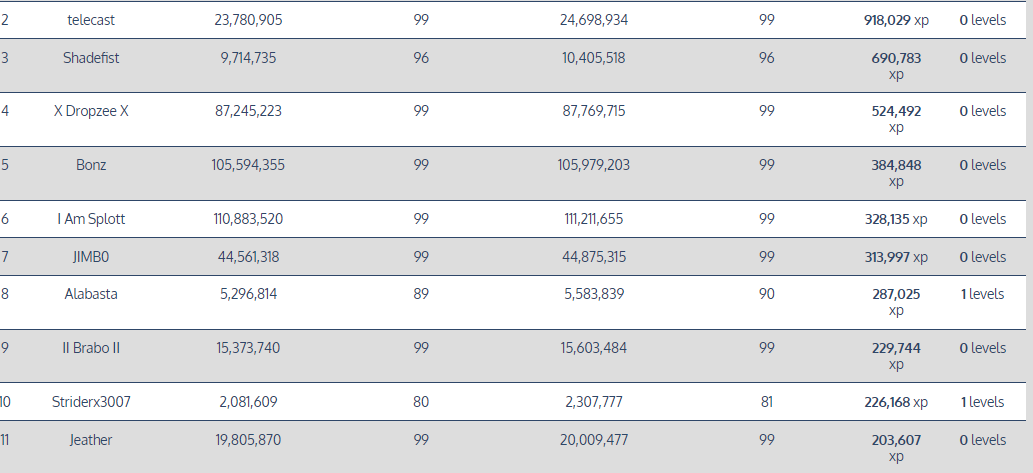Click the 690,783 xp gain for Shadefist
The image size is (1033, 473).
[896, 66]
